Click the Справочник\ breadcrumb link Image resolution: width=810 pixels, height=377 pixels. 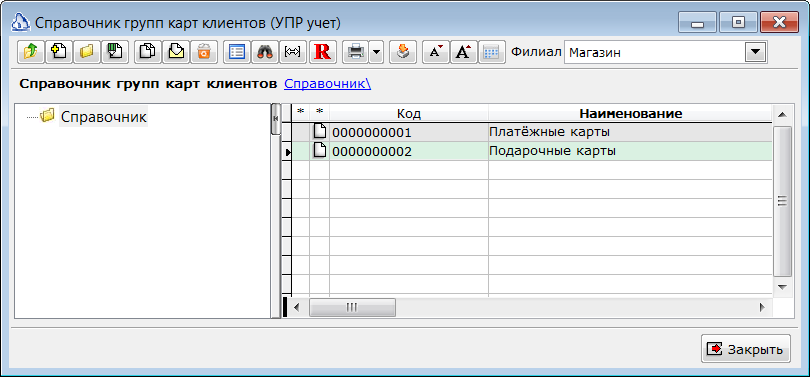point(328,84)
